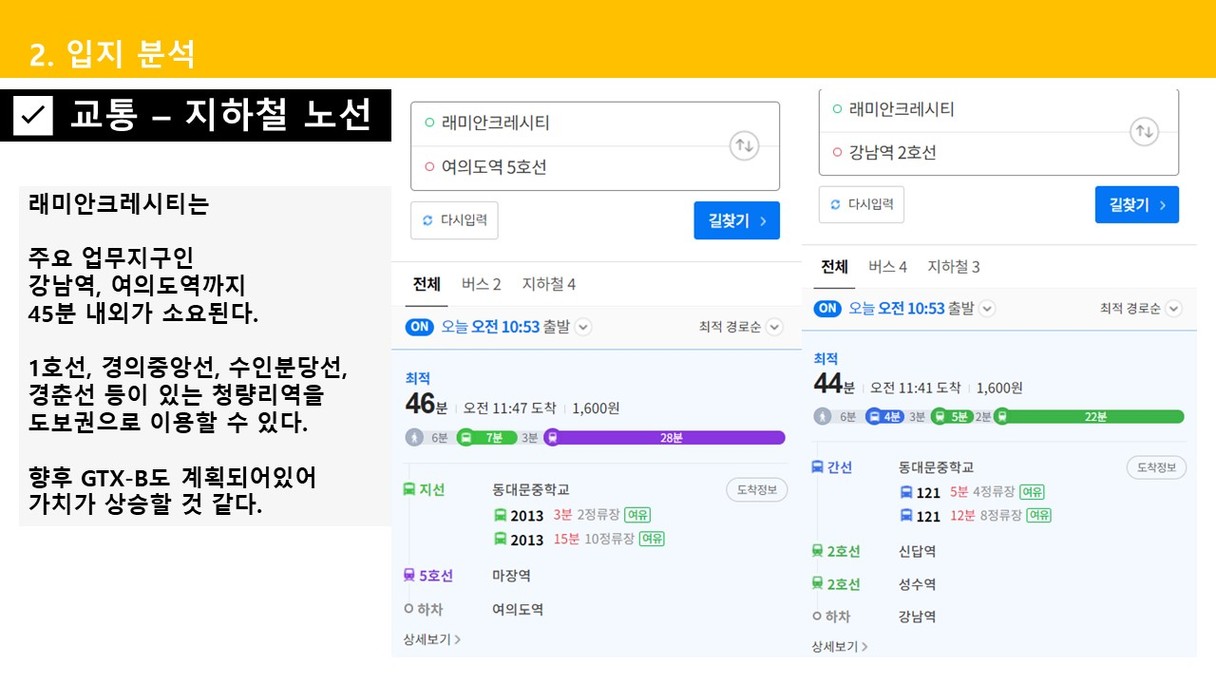Image resolution: width=1216 pixels, height=684 pixels.
Task: Expand 상세보기 under the 강남역 route
Action: click(840, 647)
